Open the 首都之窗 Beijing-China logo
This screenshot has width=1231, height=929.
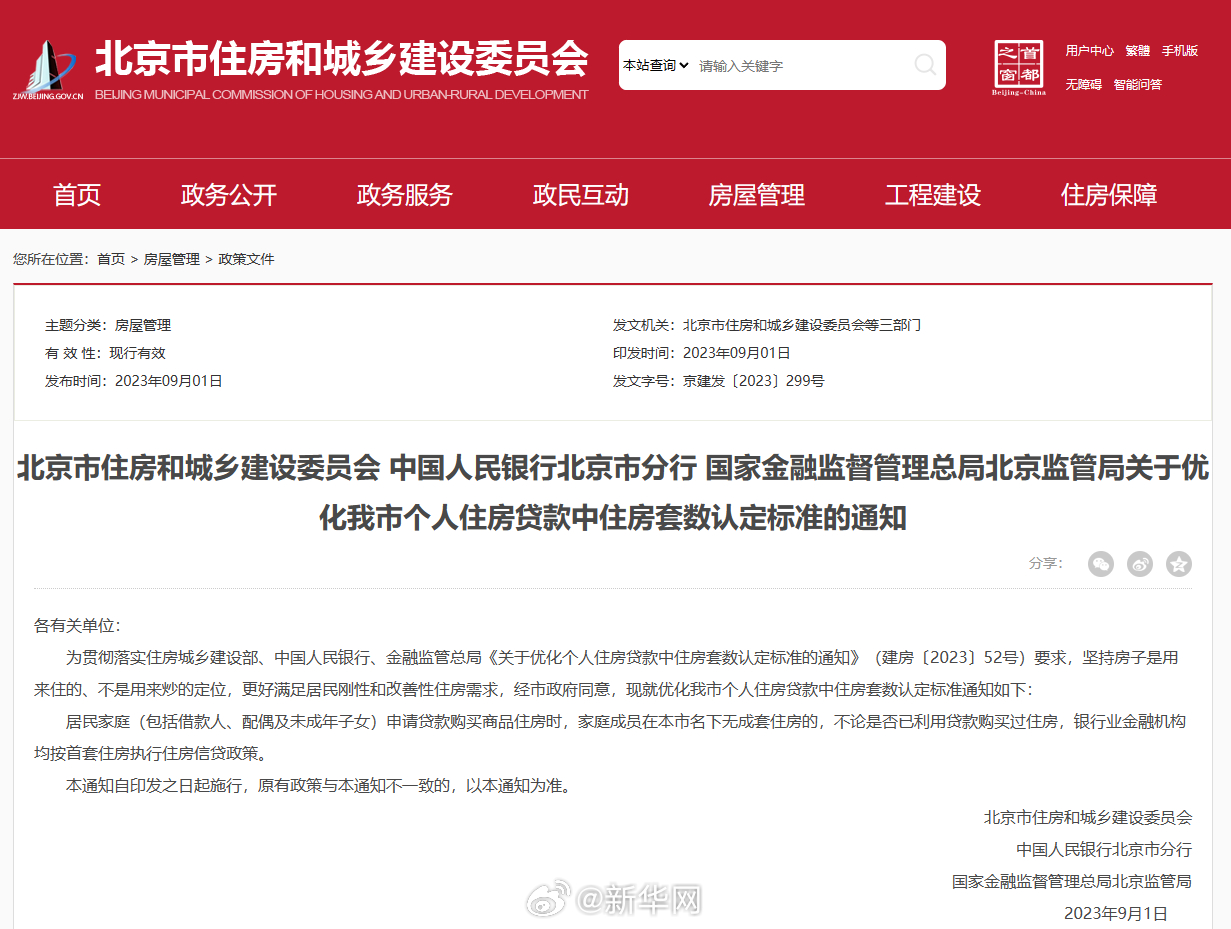1019,68
